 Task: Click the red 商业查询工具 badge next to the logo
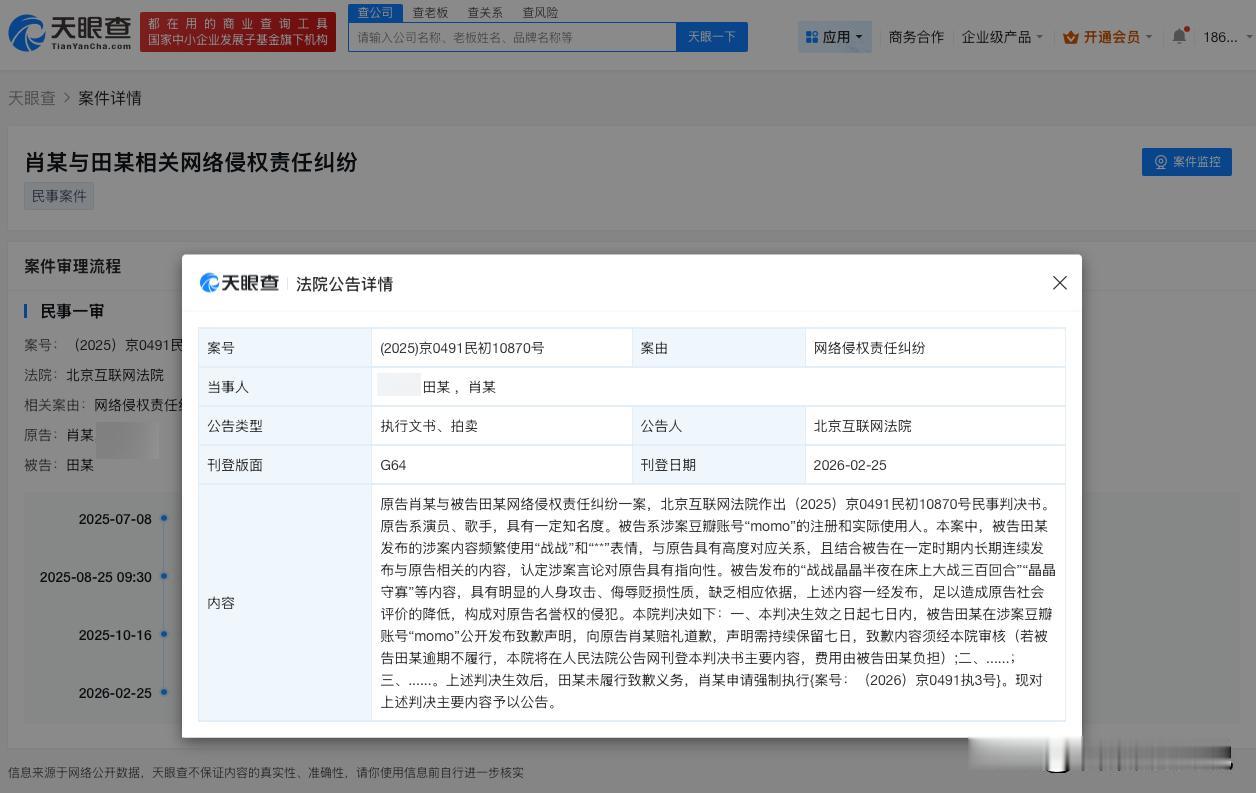[237, 30]
